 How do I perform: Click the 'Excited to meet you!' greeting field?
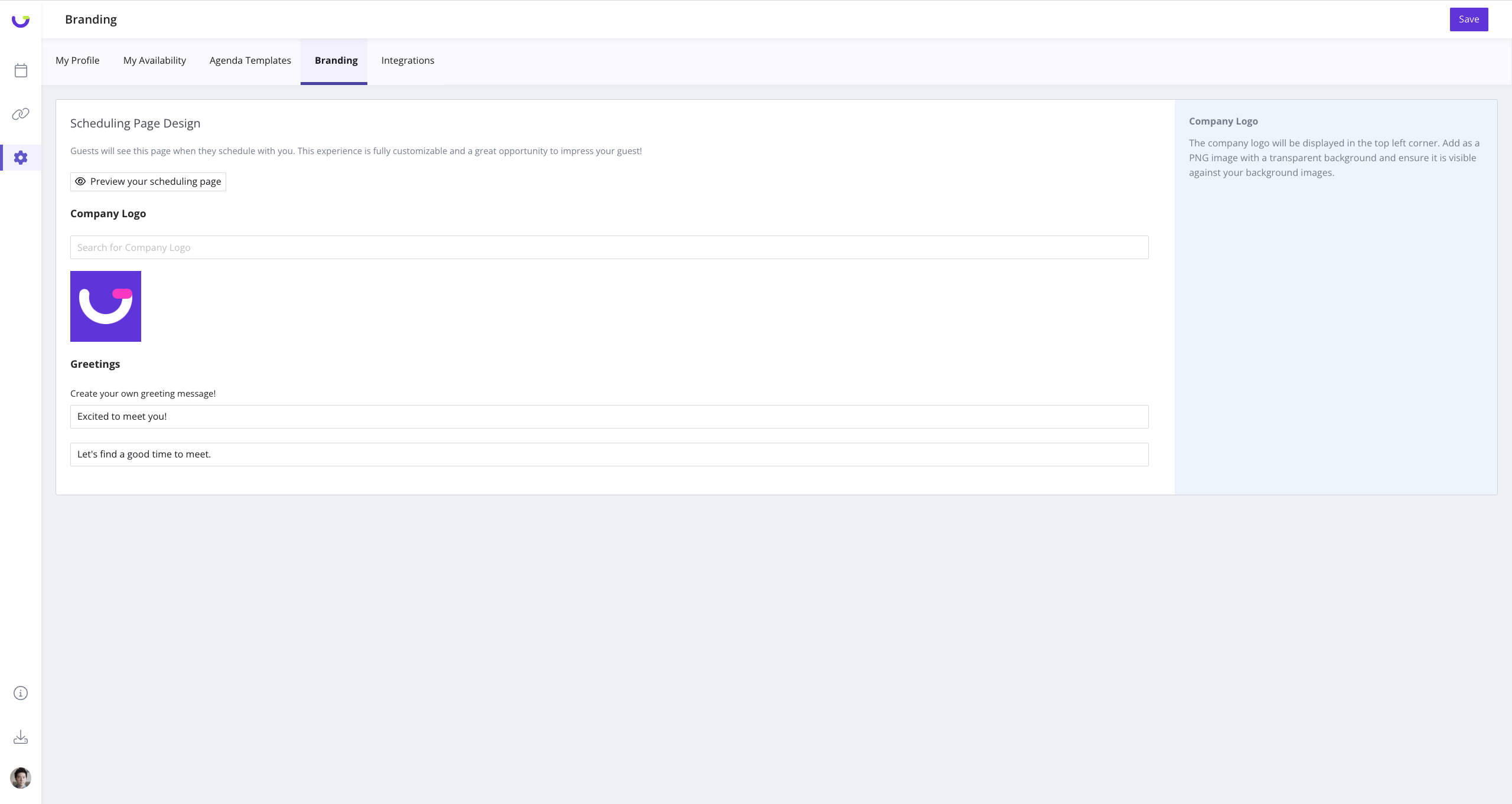pyautogui.click(x=610, y=416)
